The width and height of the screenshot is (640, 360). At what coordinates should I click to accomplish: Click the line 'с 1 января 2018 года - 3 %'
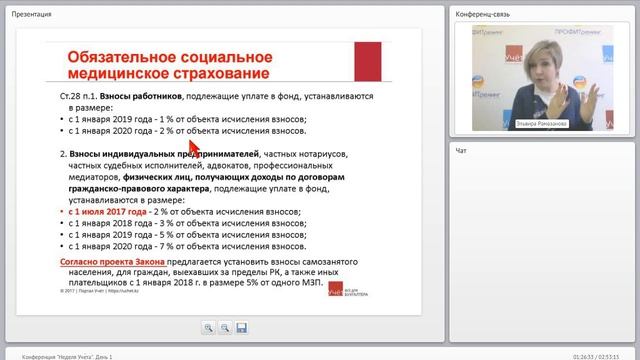coord(187,223)
